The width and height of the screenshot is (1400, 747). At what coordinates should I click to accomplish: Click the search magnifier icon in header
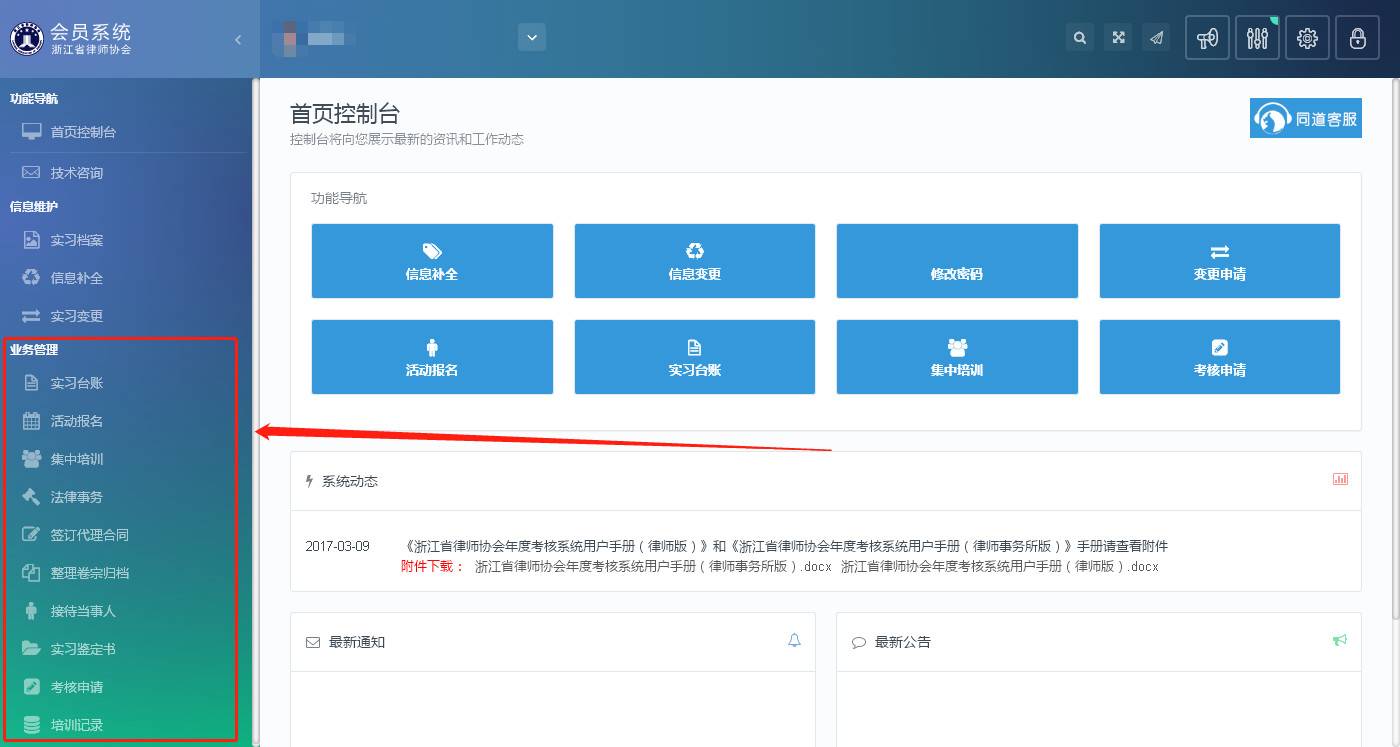pyautogui.click(x=1079, y=38)
